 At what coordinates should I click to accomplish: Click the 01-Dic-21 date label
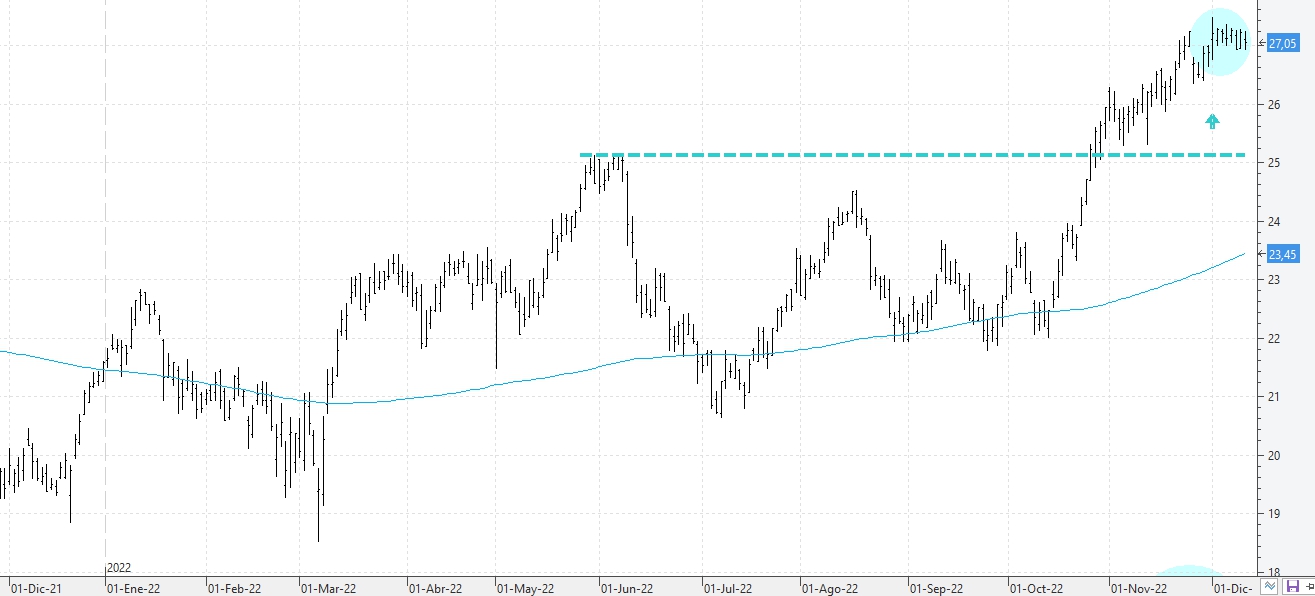pos(35,589)
